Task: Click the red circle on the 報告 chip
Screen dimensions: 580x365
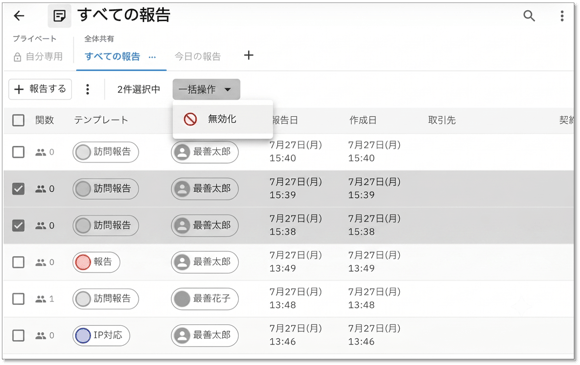Action: click(x=83, y=262)
